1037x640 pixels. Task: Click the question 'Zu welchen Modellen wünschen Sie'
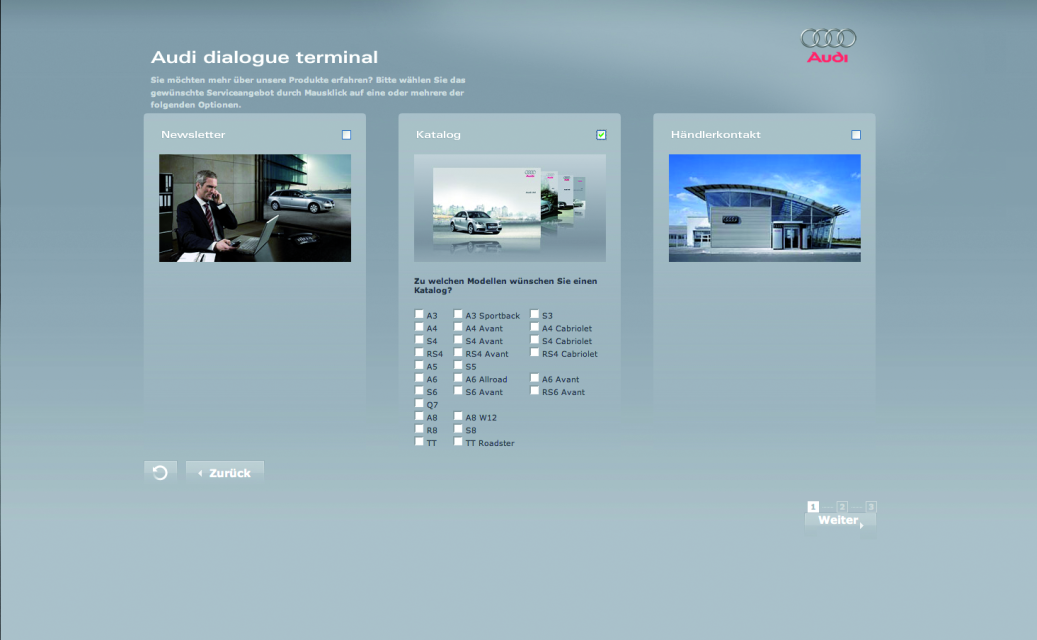505,286
